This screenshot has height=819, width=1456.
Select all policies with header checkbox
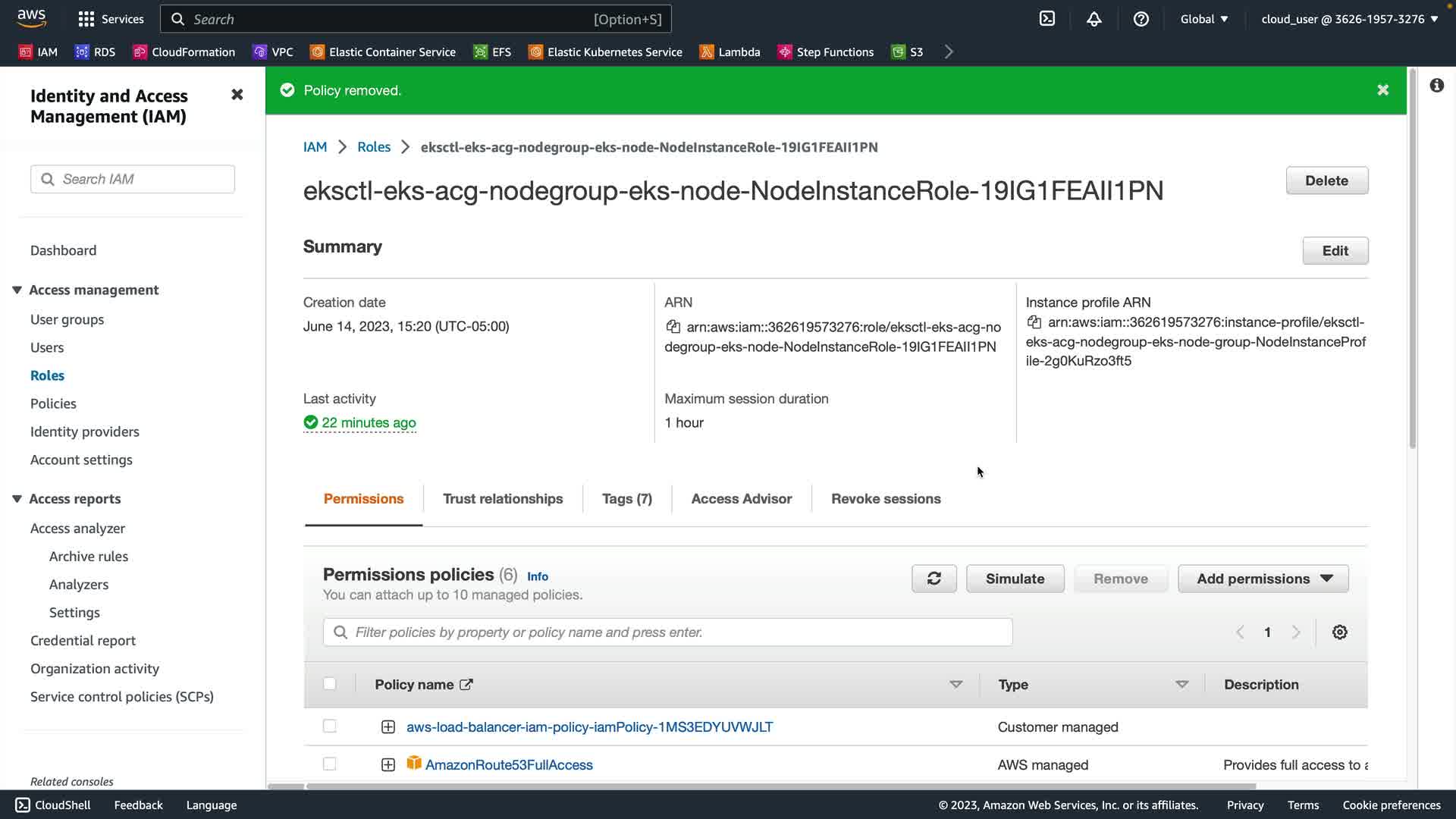(330, 684)
